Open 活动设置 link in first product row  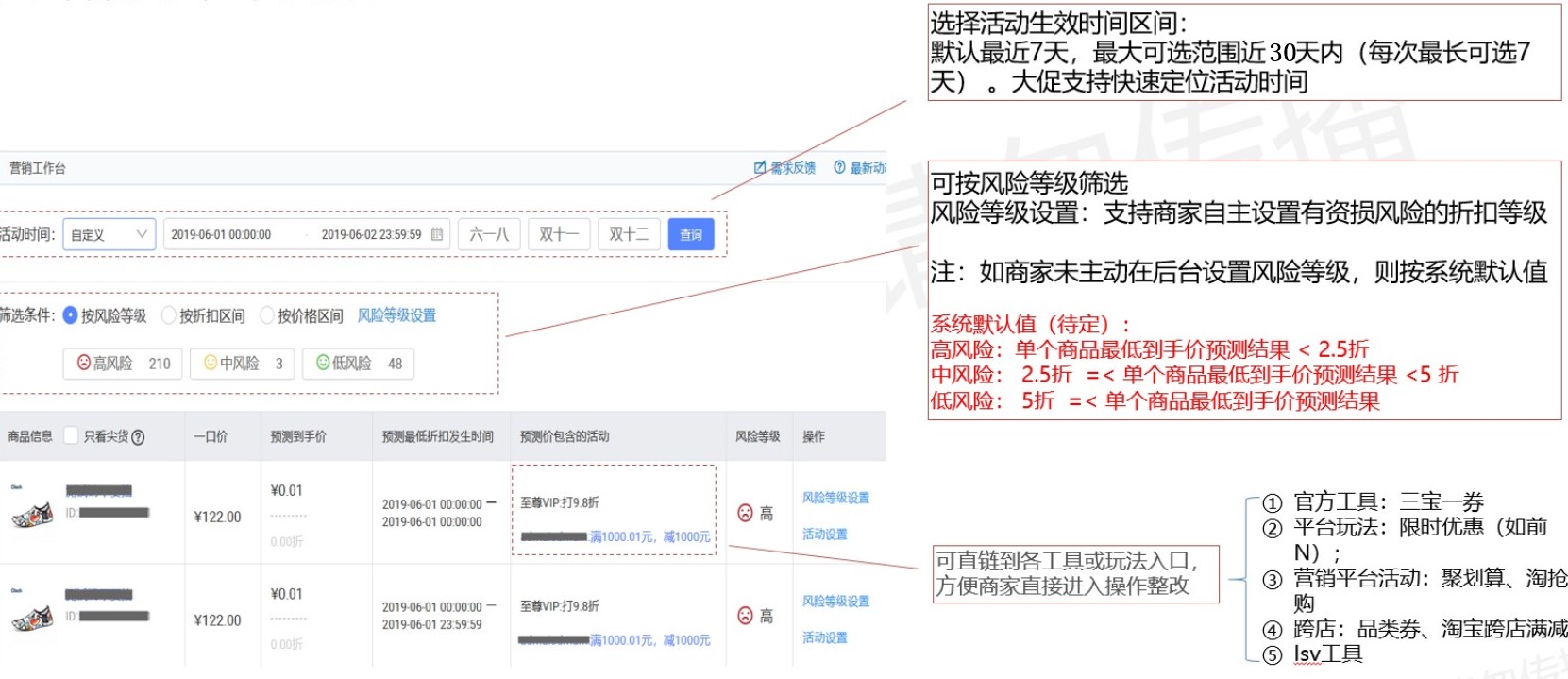tap(824, 535)
